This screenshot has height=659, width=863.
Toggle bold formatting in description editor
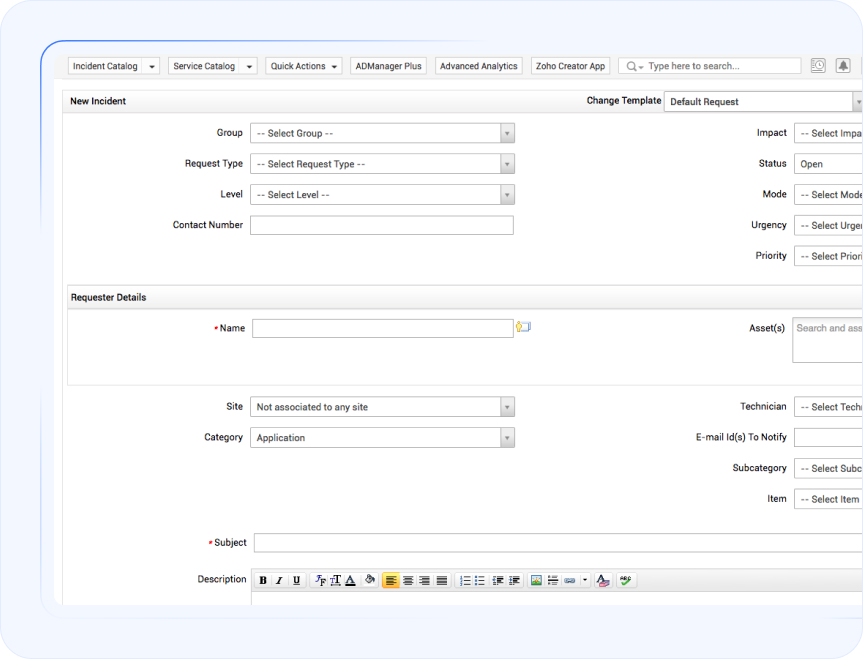[263, 581]
